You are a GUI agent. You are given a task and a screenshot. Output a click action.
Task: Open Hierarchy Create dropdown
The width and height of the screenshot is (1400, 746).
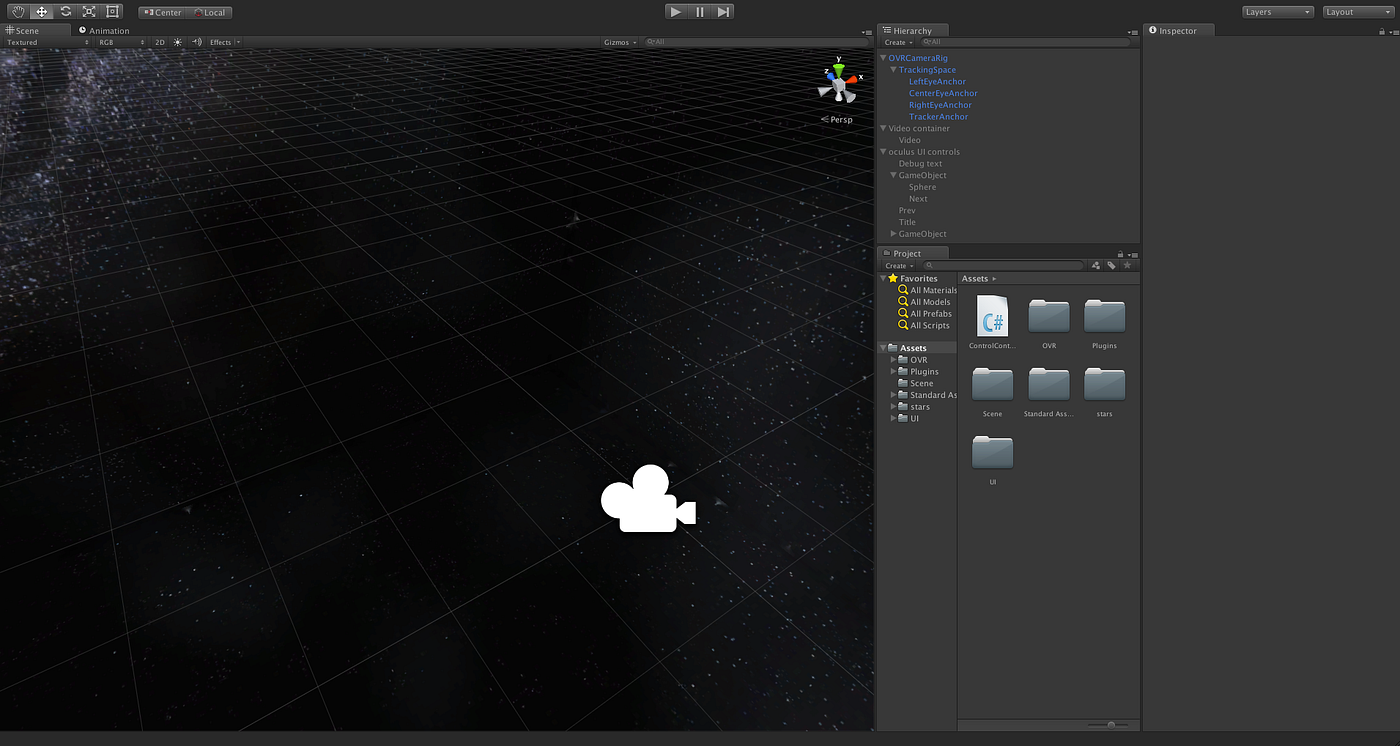point(897,42)
